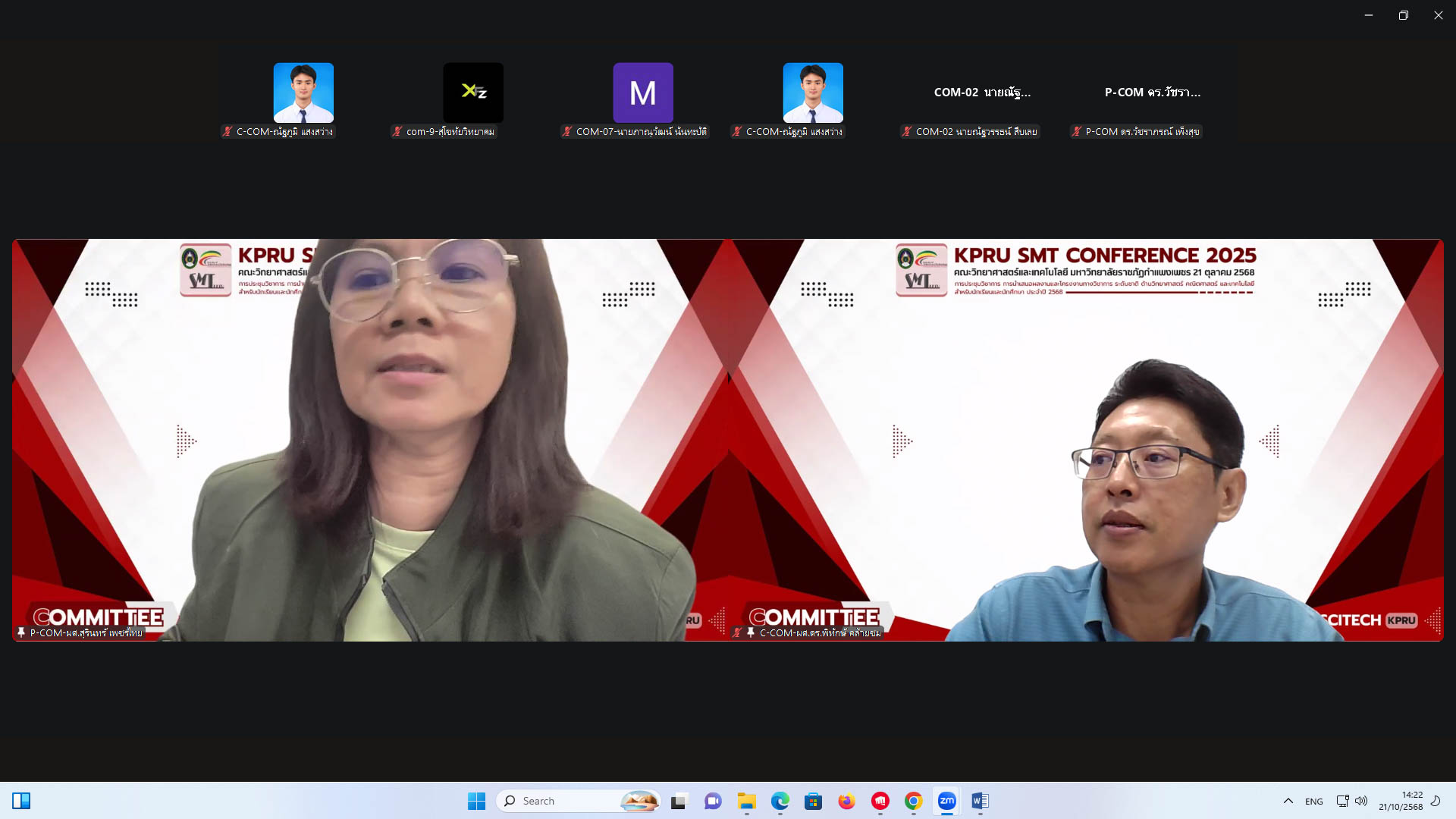Open File Explorer from the taskbar
The height and width of the screenshot is (819, 1456).
click(x=747, y=801)
